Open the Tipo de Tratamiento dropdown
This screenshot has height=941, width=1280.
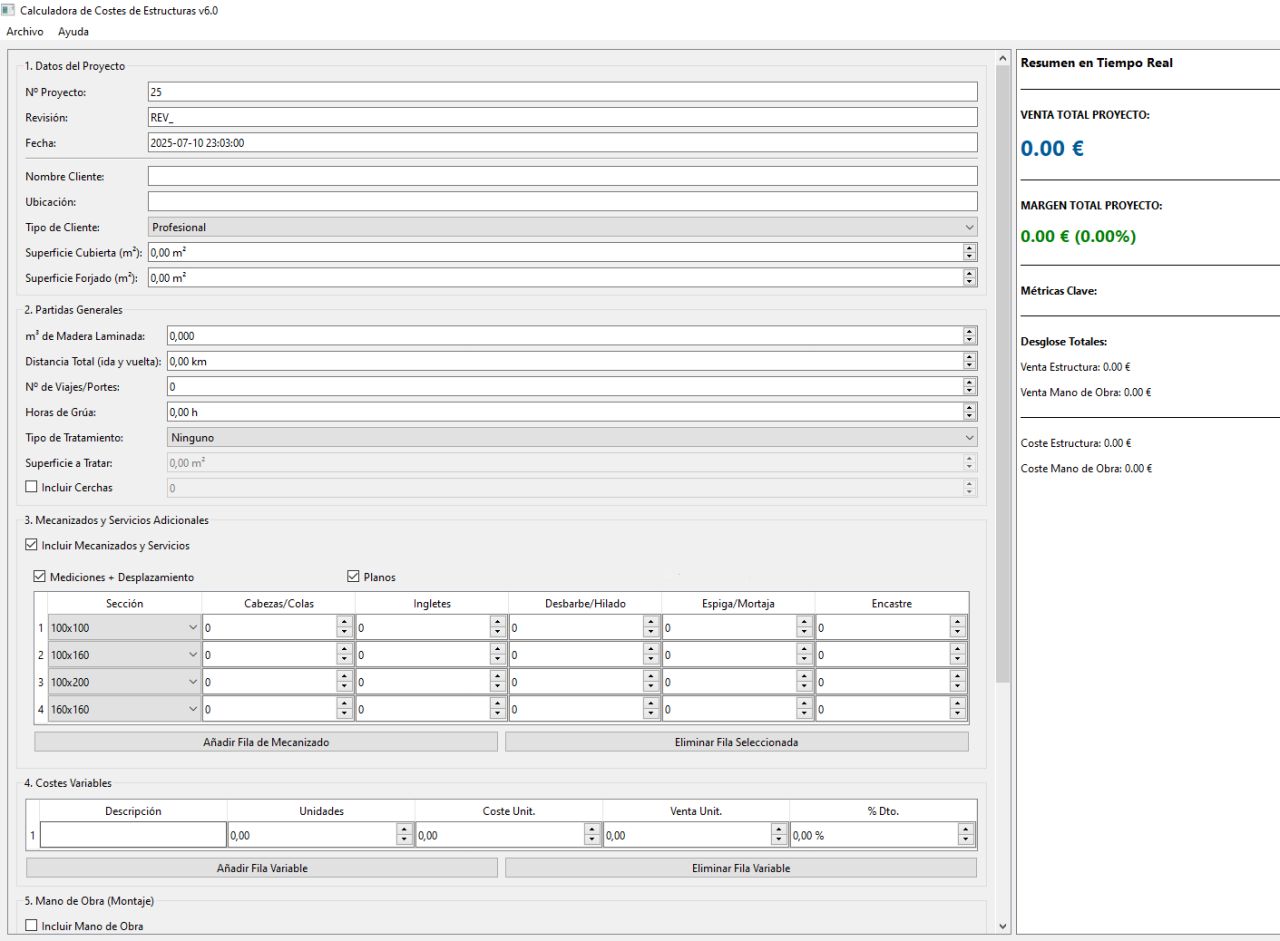(x=572, y=437)
